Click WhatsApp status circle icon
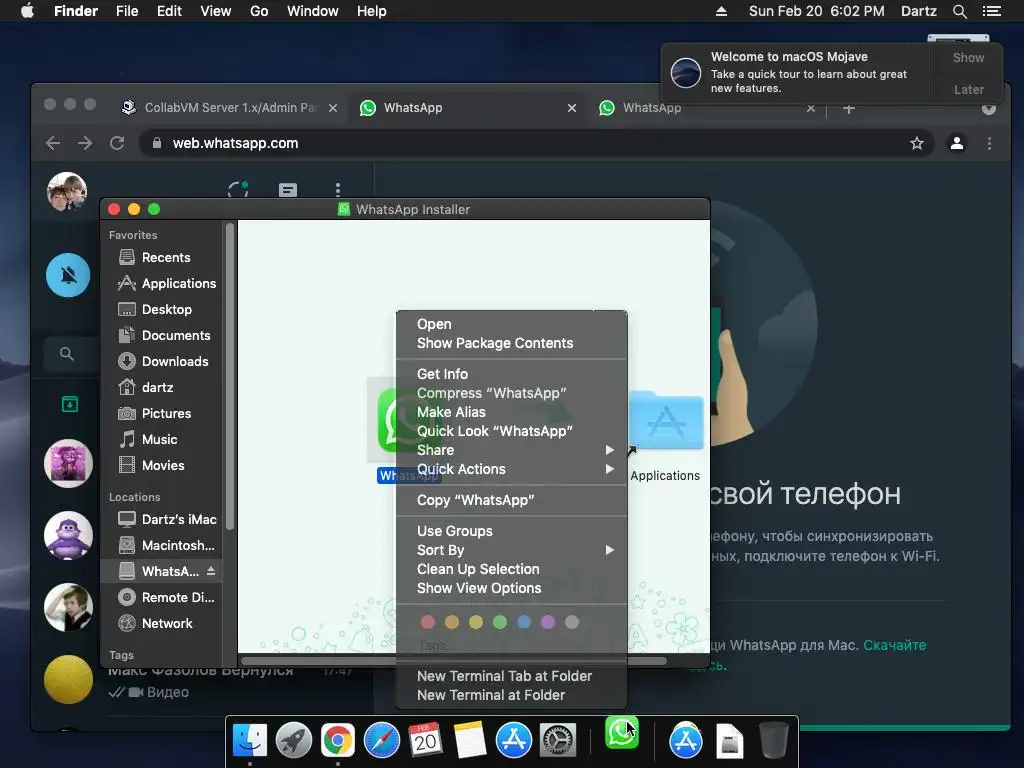 coord(238,190)
